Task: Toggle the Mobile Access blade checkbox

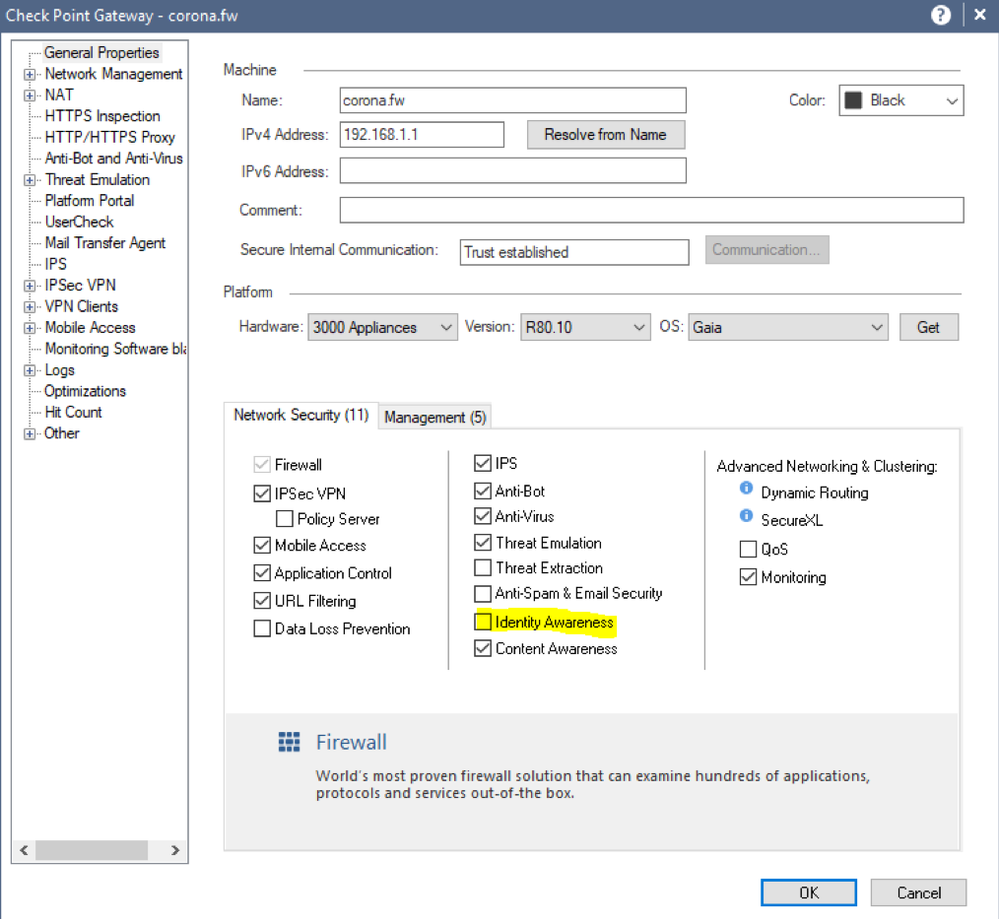Action: pos(262,546)
